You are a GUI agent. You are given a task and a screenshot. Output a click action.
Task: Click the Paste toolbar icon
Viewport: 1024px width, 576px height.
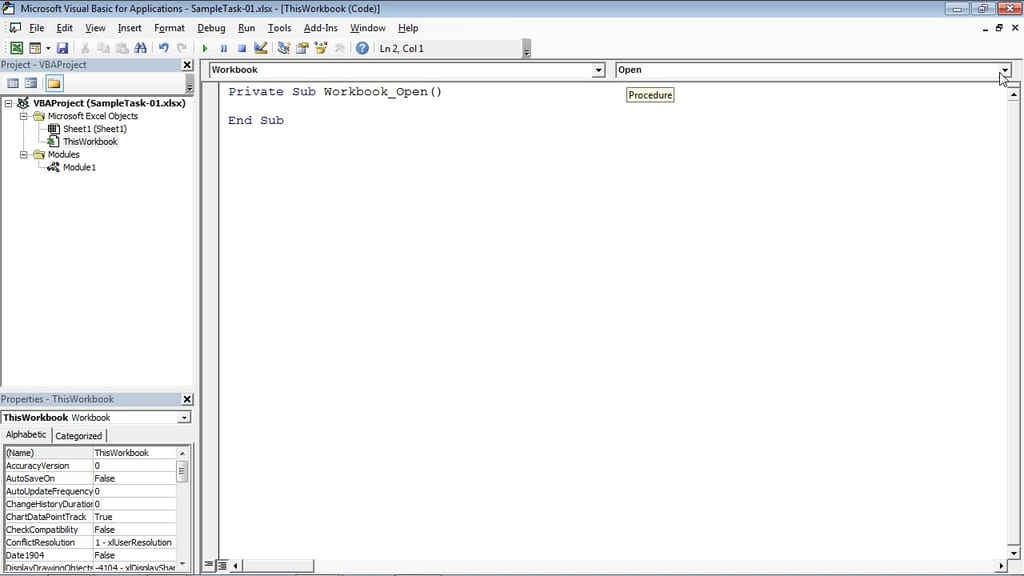[122, 48]
